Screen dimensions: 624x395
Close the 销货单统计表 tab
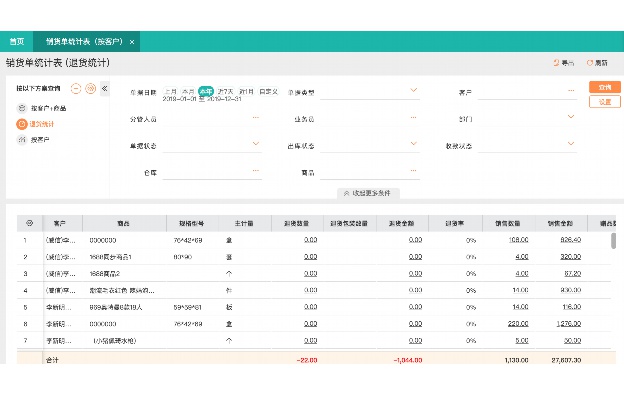132,42
